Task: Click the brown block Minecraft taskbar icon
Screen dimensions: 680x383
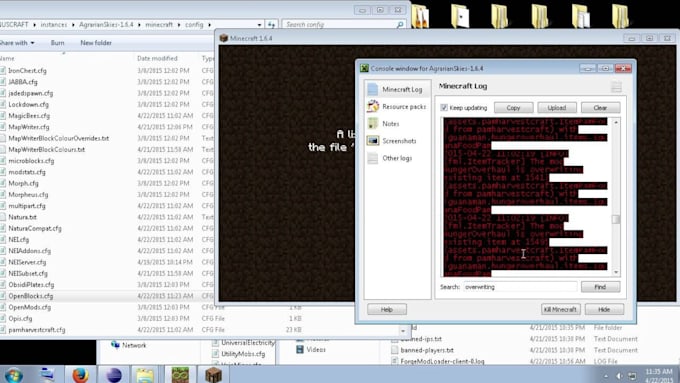Action: [x=213, y=374]
